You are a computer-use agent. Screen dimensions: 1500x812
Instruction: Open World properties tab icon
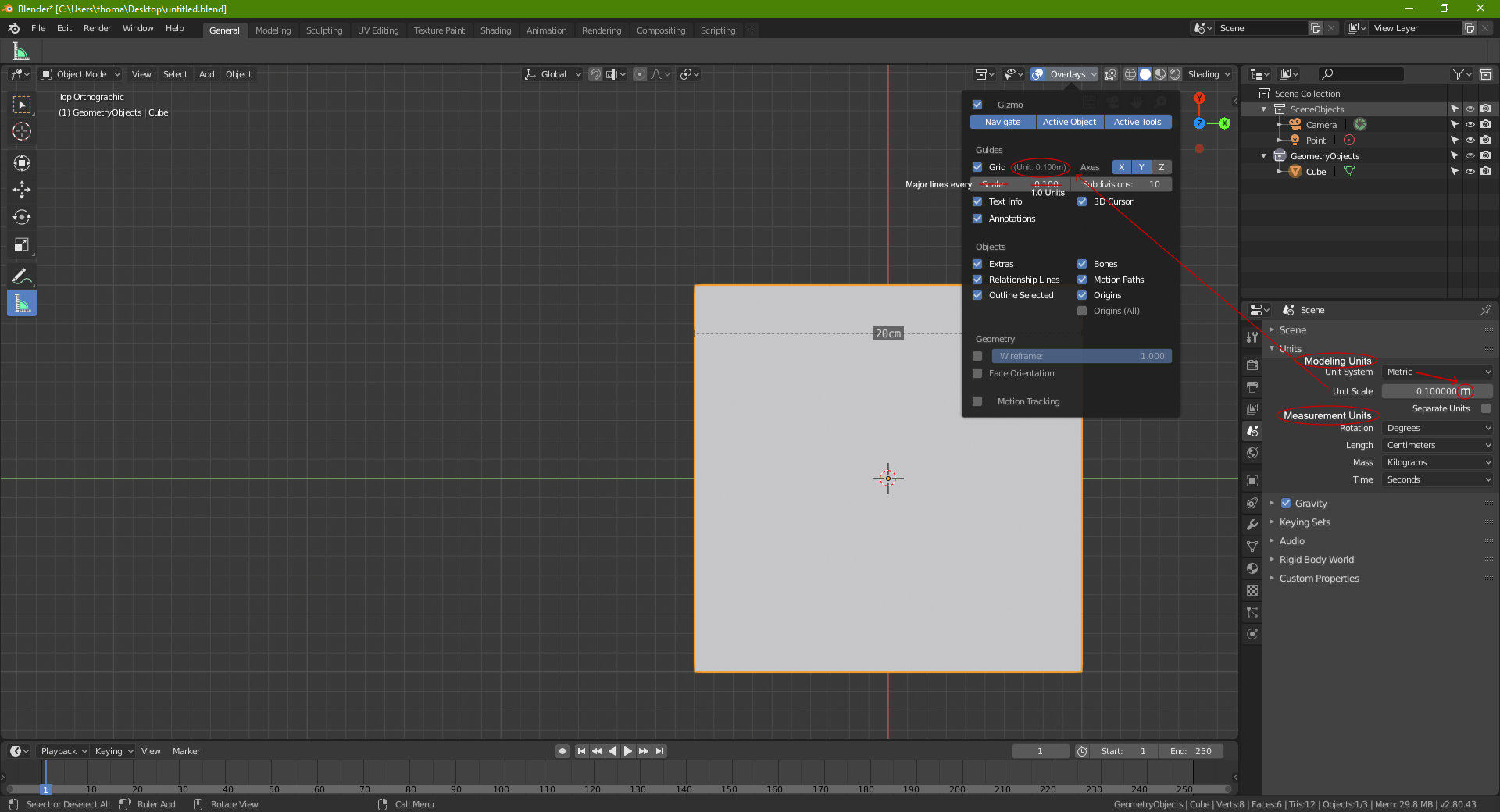[x=1252, y=453]
